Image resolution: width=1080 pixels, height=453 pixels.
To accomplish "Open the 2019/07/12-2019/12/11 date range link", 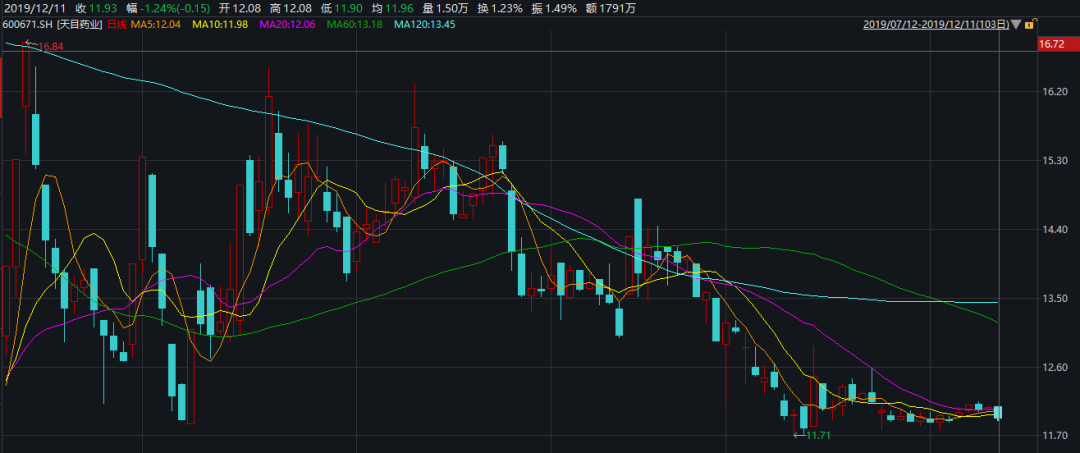I will pos(935,24).
